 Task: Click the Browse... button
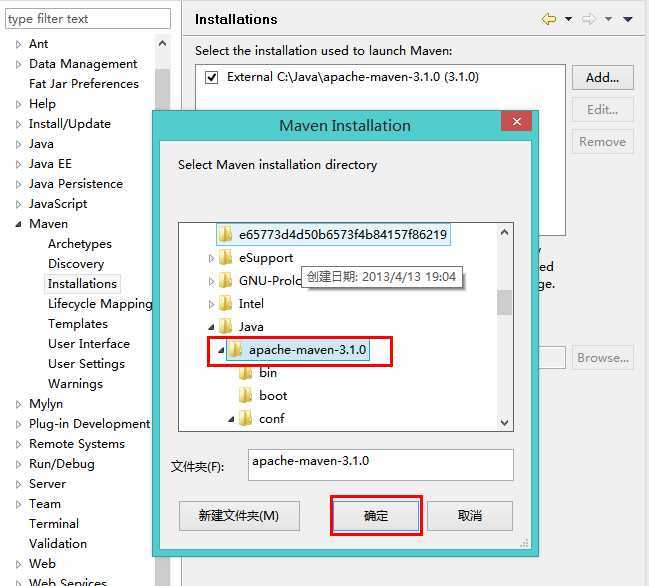603,358
